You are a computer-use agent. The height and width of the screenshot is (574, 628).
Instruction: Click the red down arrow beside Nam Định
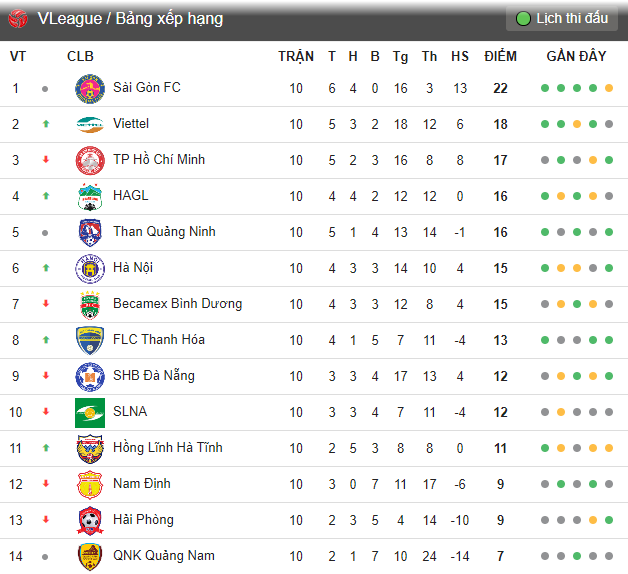(x=46, y=484)
